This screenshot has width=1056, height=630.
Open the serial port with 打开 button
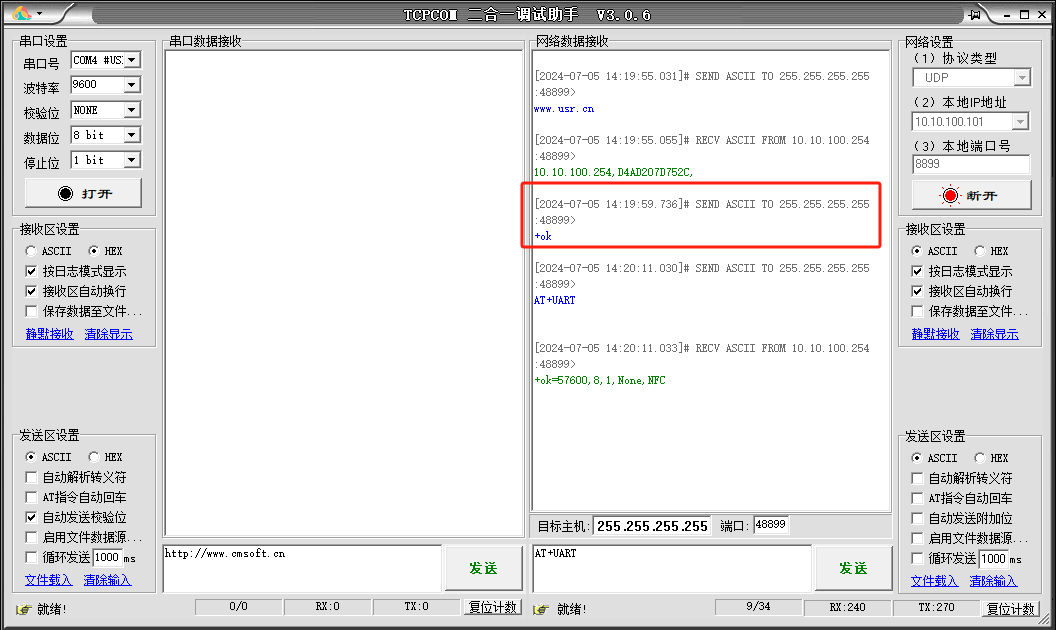click(84, 193)
